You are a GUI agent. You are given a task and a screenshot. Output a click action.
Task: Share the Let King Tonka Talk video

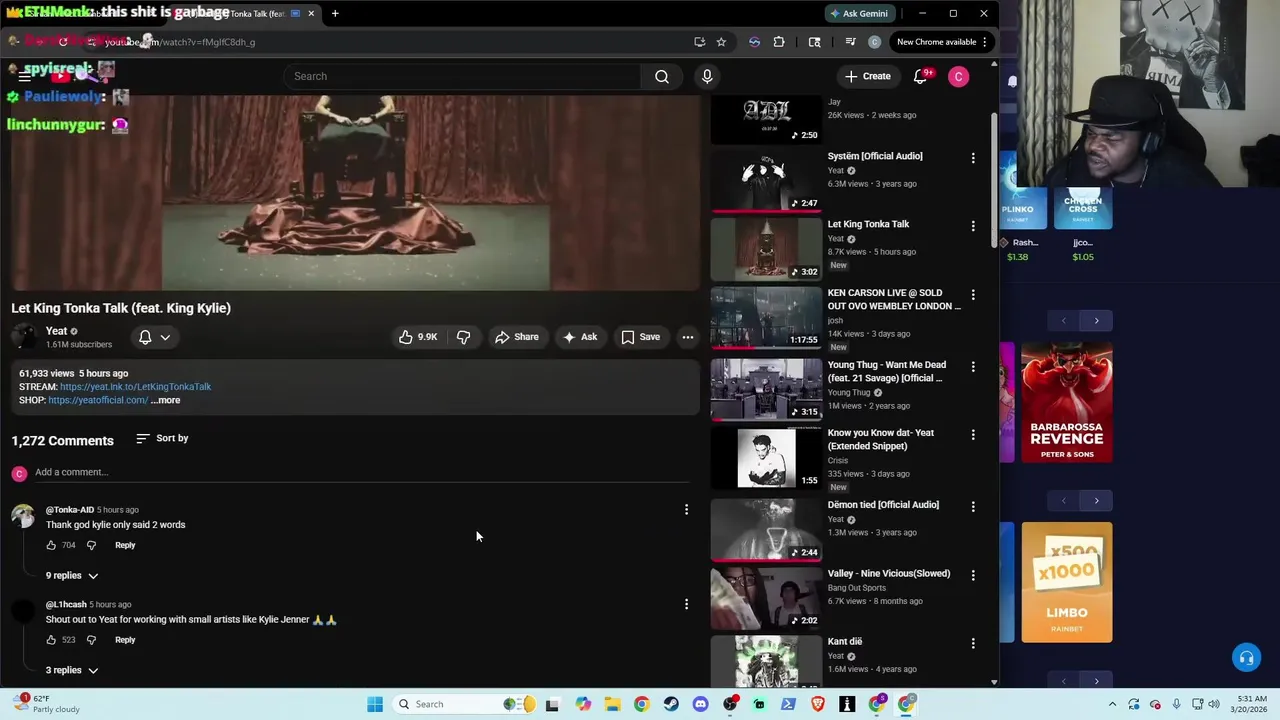(517, 337)
